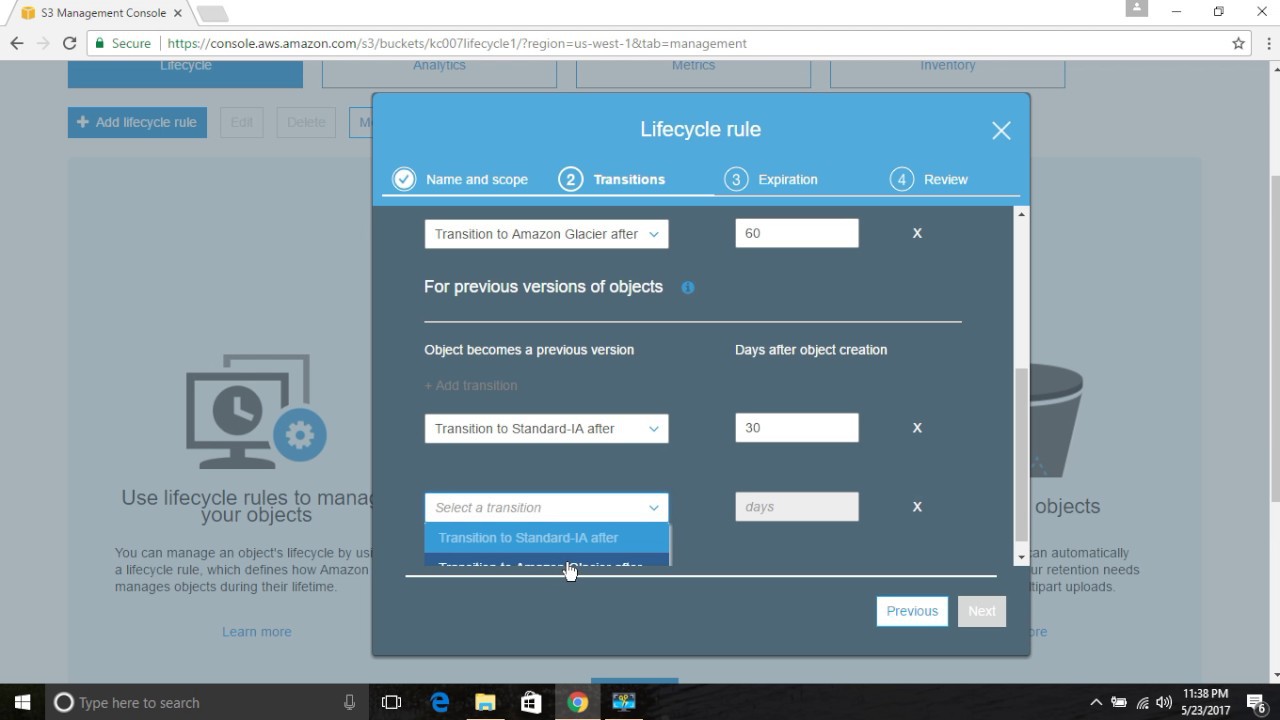1280x720 pixels.
Task: Bookmark this page with the star icon
Action: click(x=1238, y=43)
